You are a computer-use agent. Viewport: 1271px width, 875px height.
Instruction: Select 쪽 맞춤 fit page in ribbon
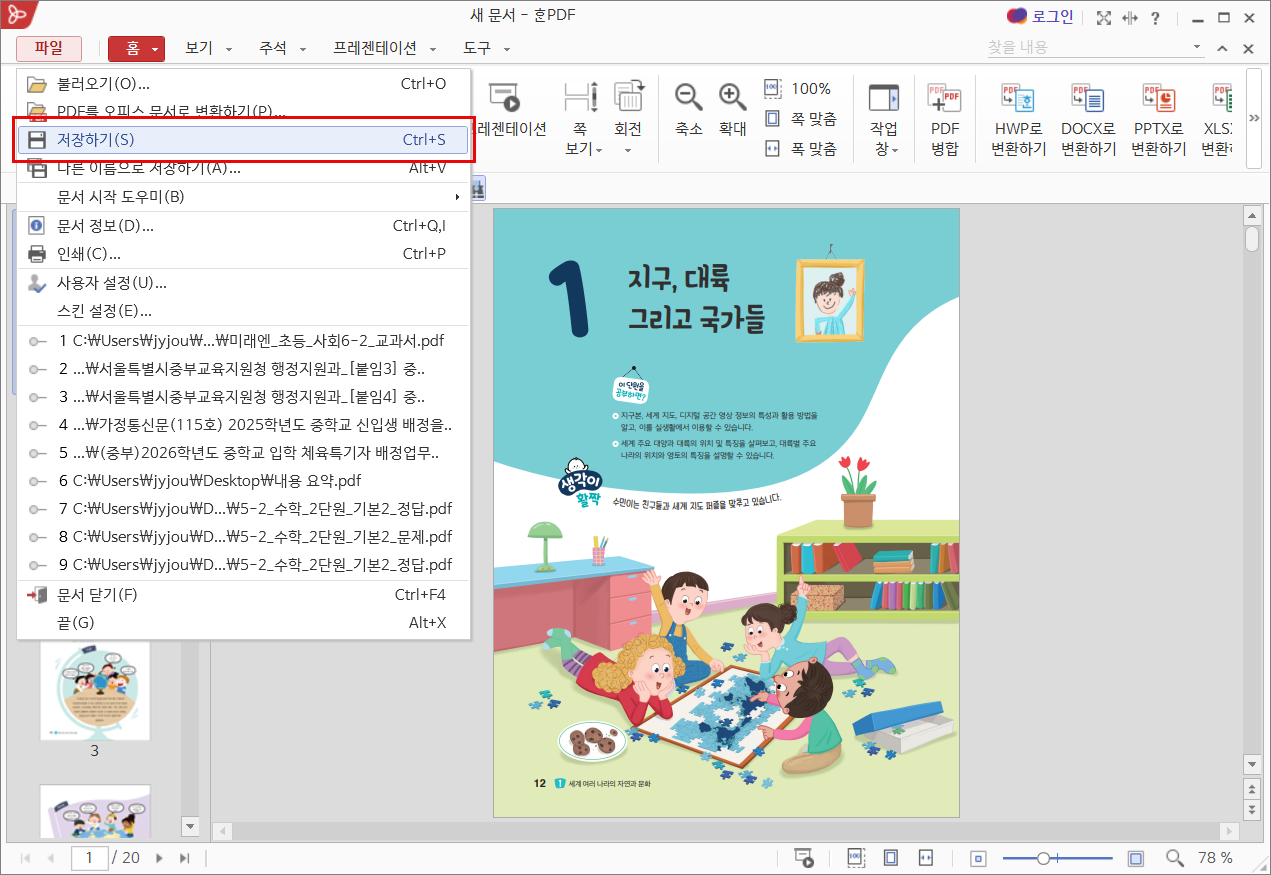(800, 119)
